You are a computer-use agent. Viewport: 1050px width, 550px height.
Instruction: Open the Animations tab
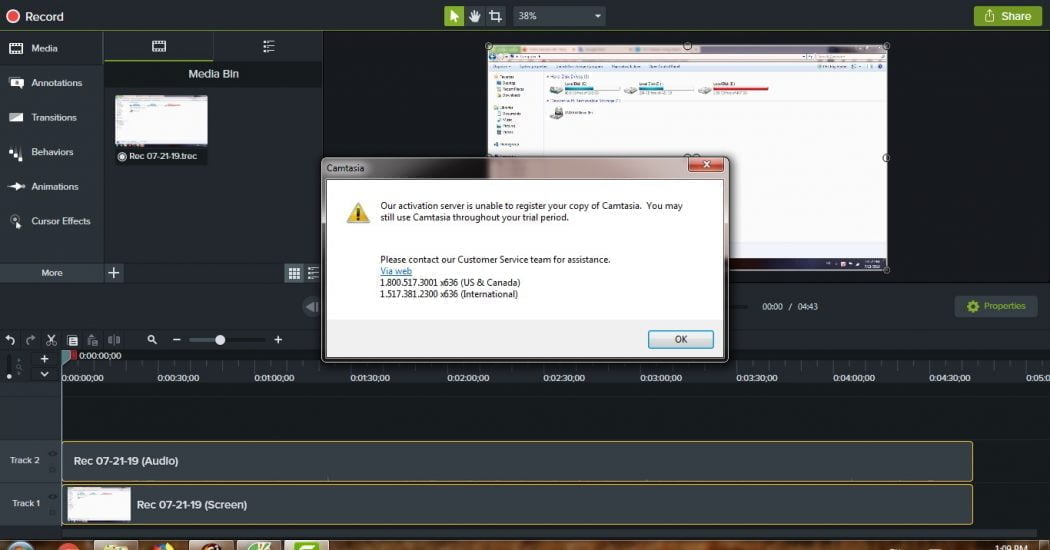[x=52, y=186]
